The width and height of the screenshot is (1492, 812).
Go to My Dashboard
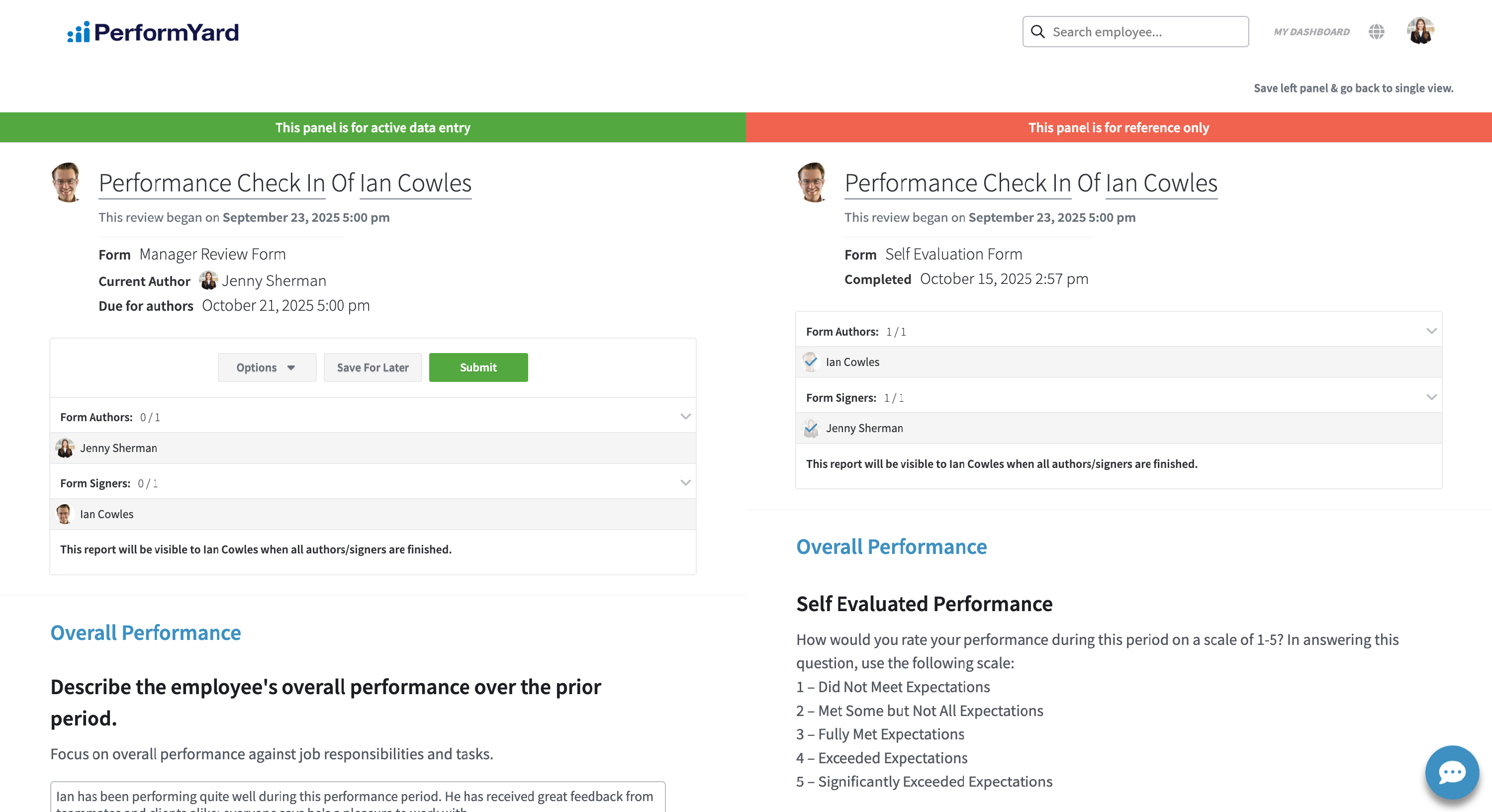[x=1311, y=32]
